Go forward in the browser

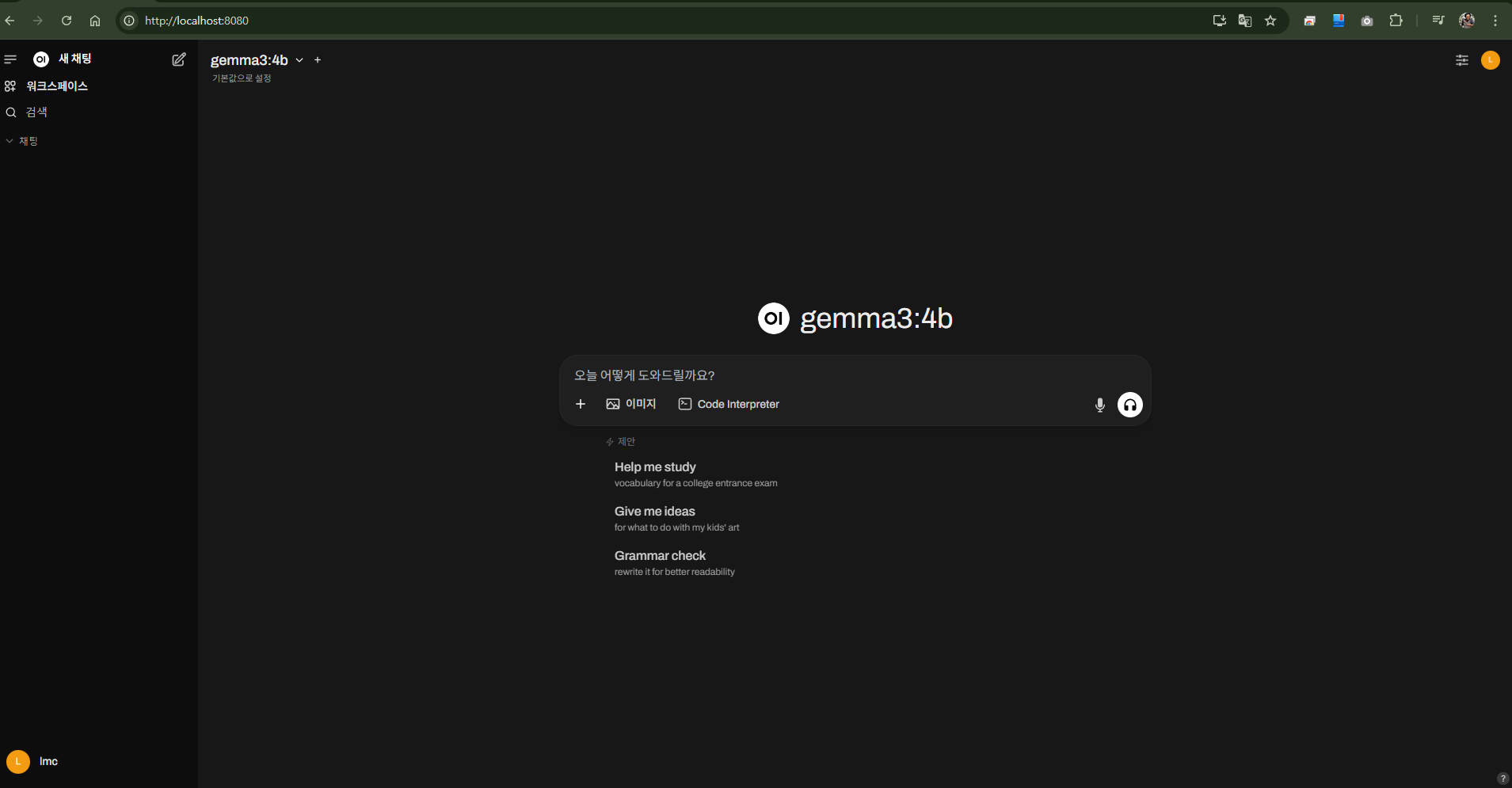[x=38, y=21]
